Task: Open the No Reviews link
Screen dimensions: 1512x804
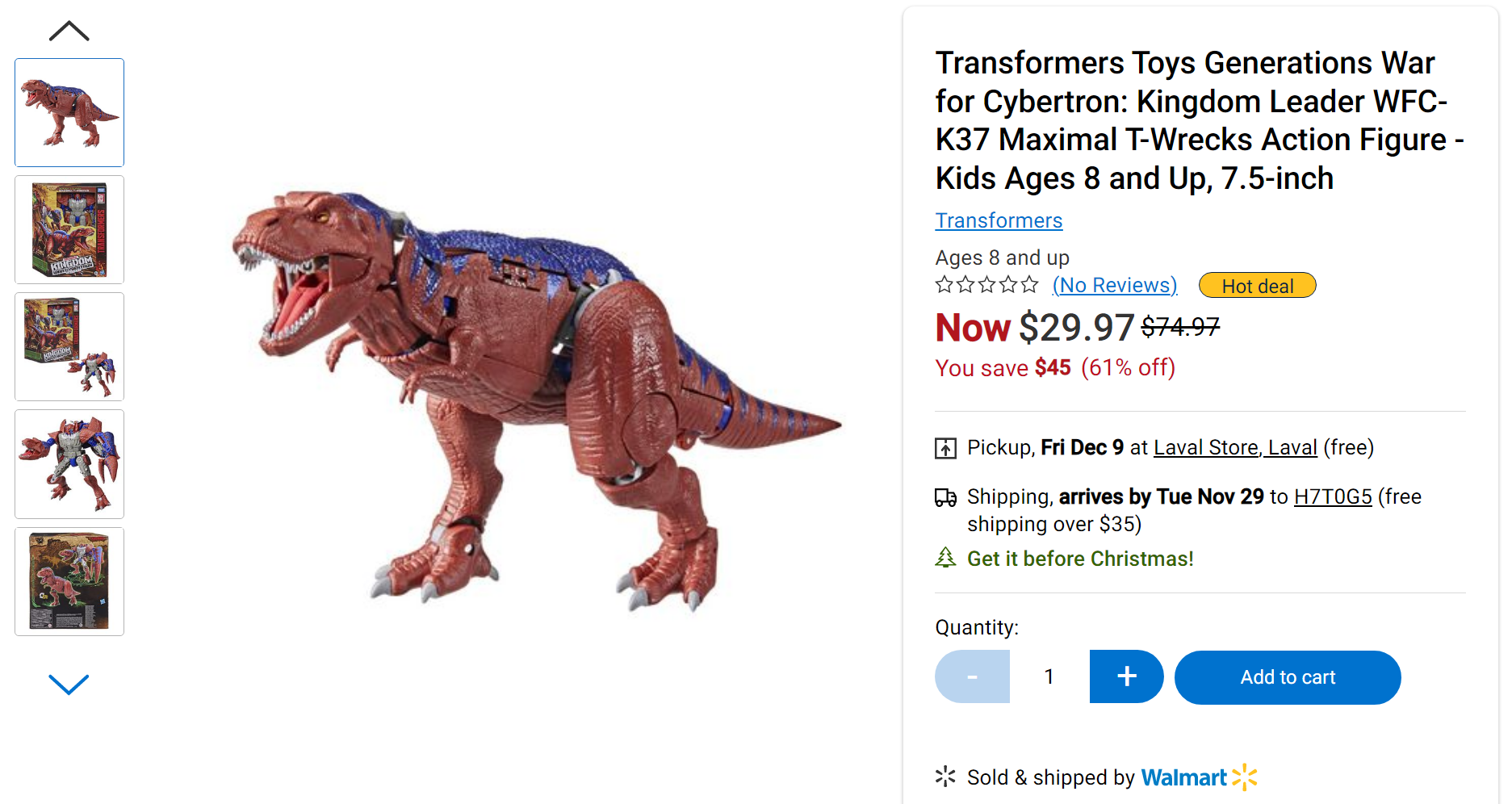Action: click(x=1114, y=285)
